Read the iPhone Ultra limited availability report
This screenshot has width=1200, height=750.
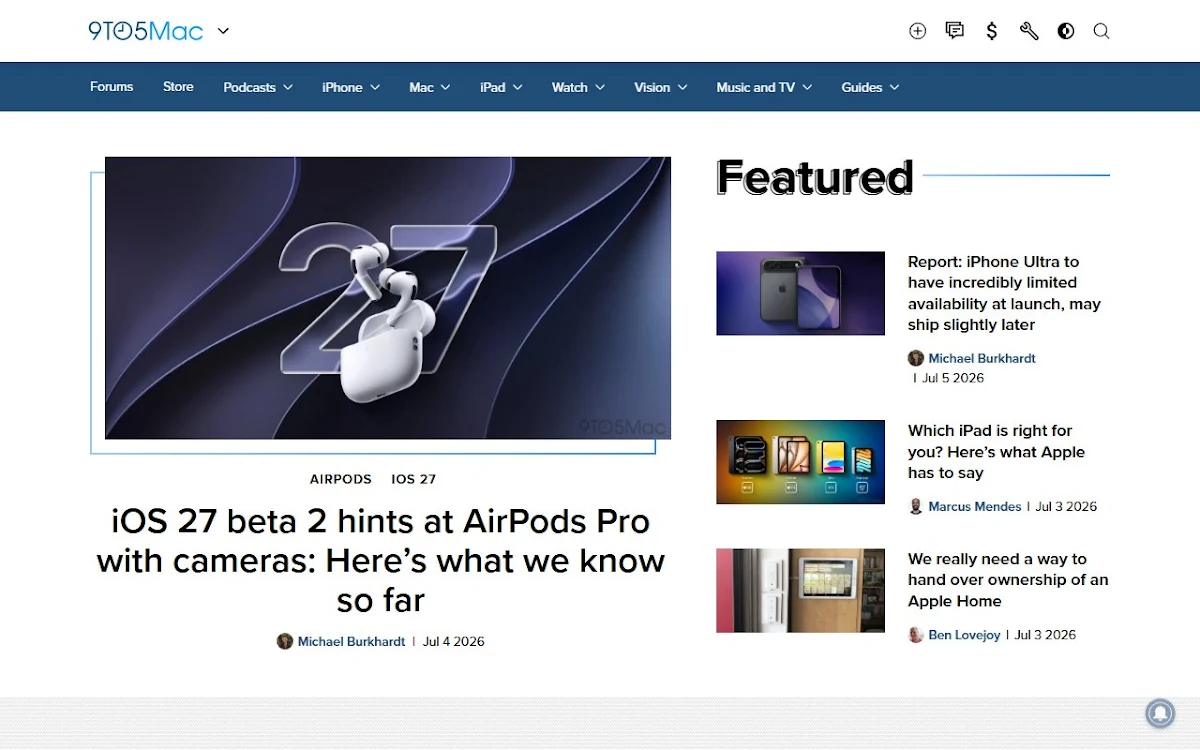tap(1004, 293)
